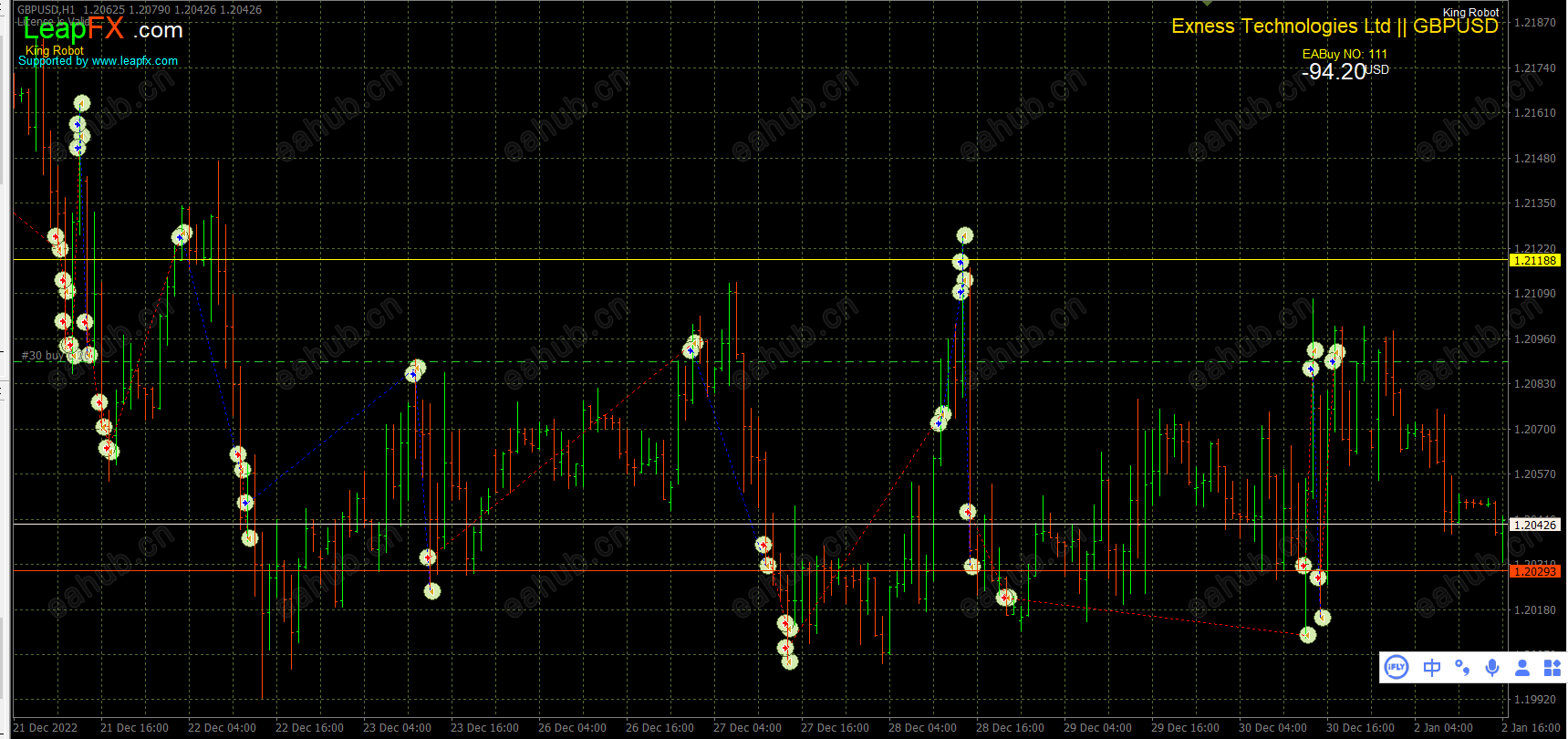1568x739 pixels.
Task: Switch the iFLY Chinese/English input mode
Action: click(1432, 668)
